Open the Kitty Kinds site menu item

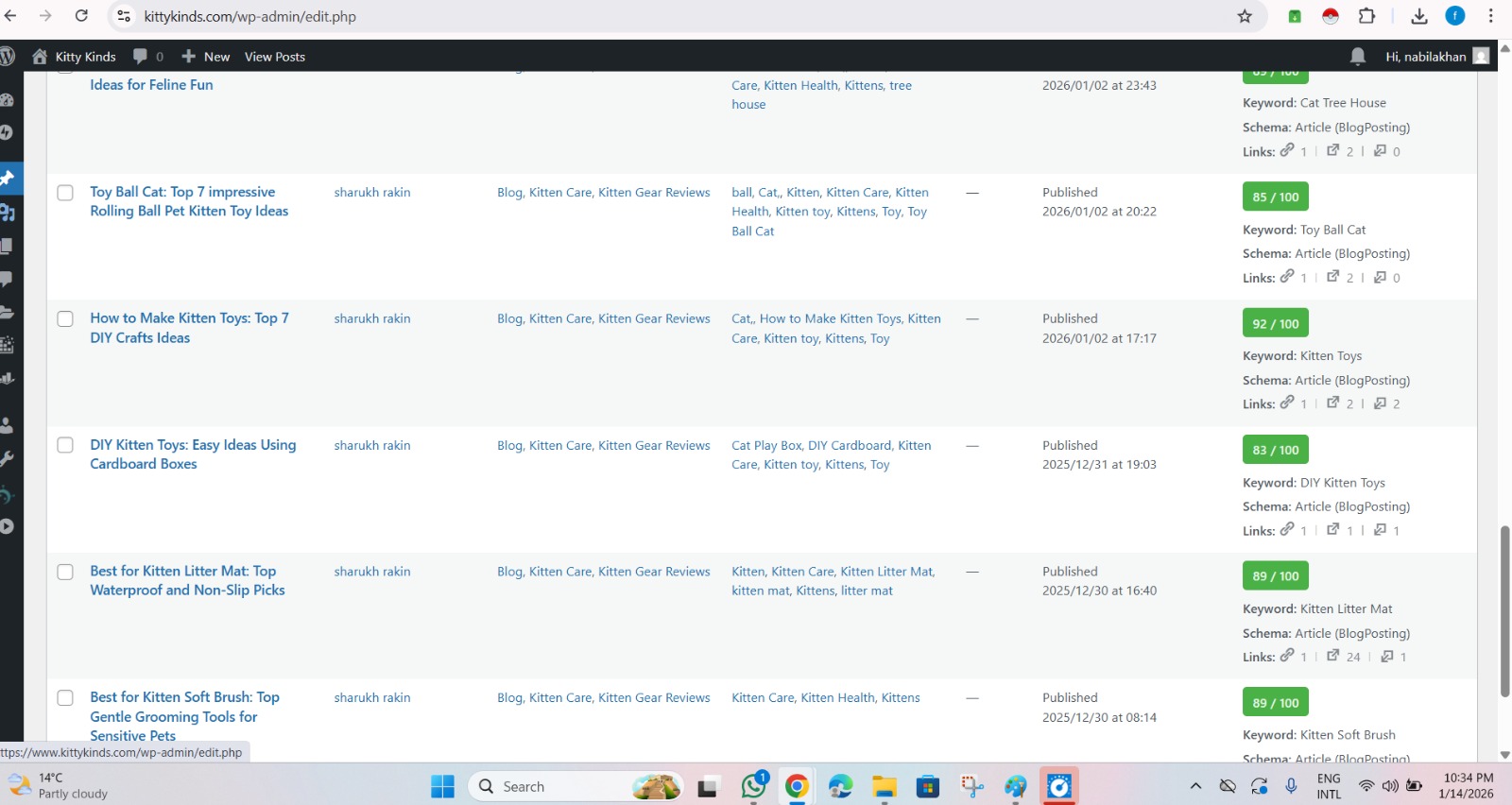[75, 57]
